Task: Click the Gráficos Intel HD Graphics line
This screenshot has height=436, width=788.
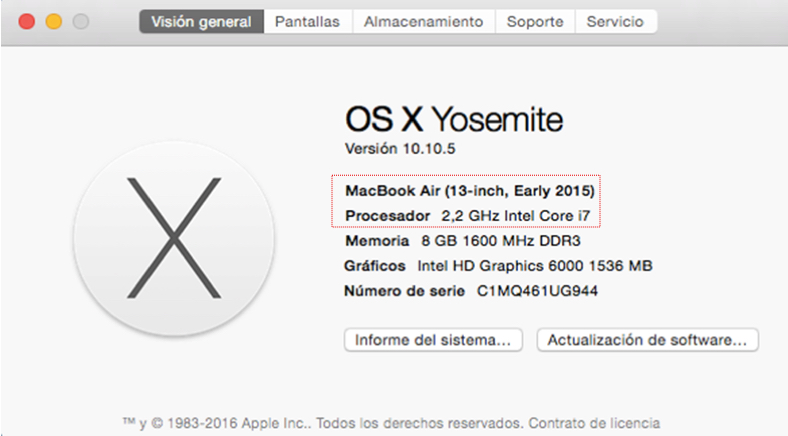Action: (x=498, y=266)
